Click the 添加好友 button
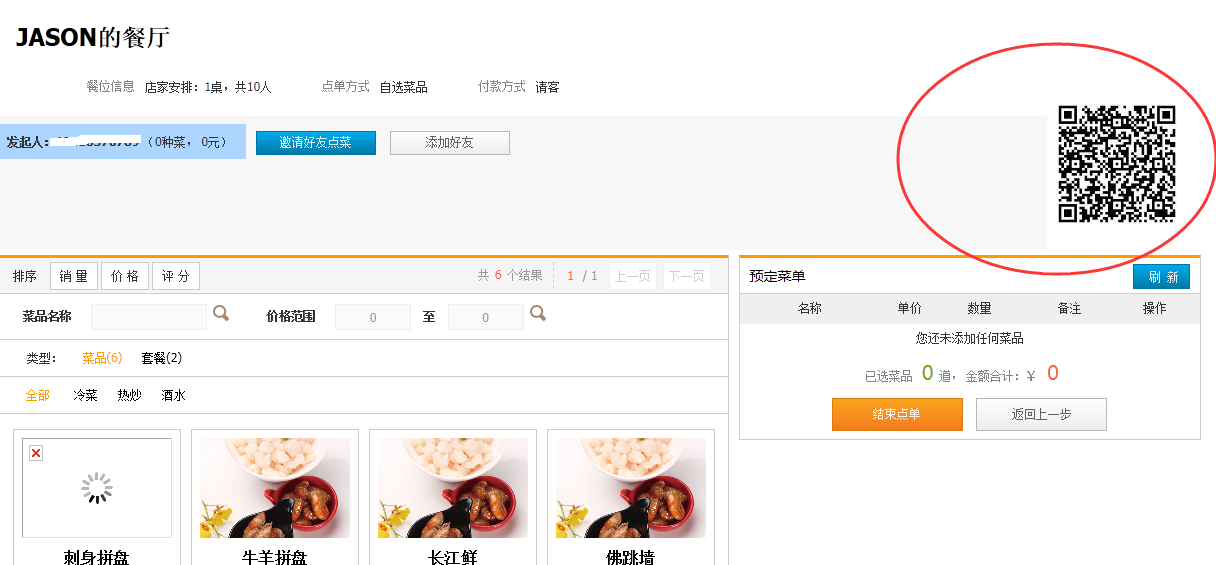 pos(450,143)
